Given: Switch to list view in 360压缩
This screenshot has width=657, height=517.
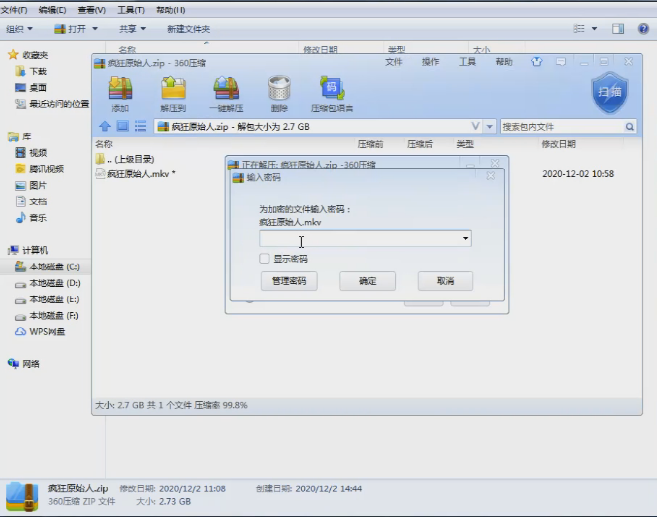Looking at the screenshot, I should (x=140, y=126).
